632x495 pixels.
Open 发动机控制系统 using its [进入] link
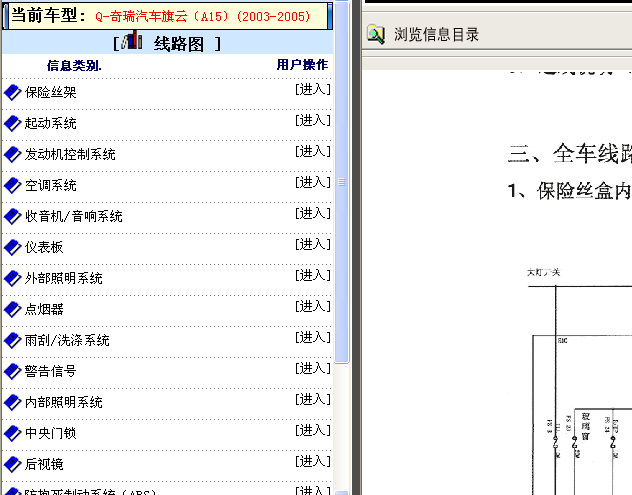[x=313, y=152]
